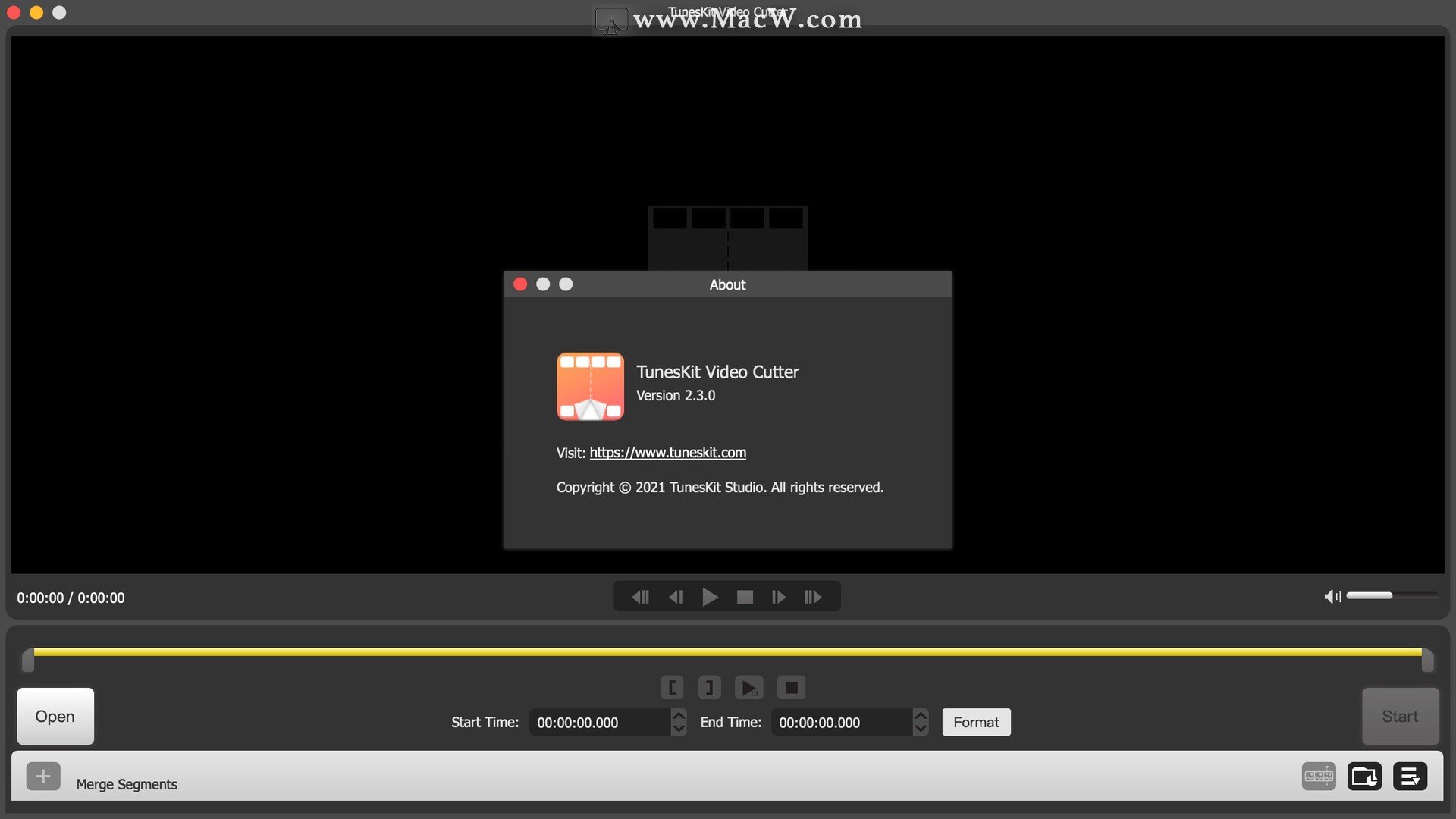This screenshot has height=819, width=1456.
Task: Jump to previous keyframe in playback bar
Action: (640, 598)
